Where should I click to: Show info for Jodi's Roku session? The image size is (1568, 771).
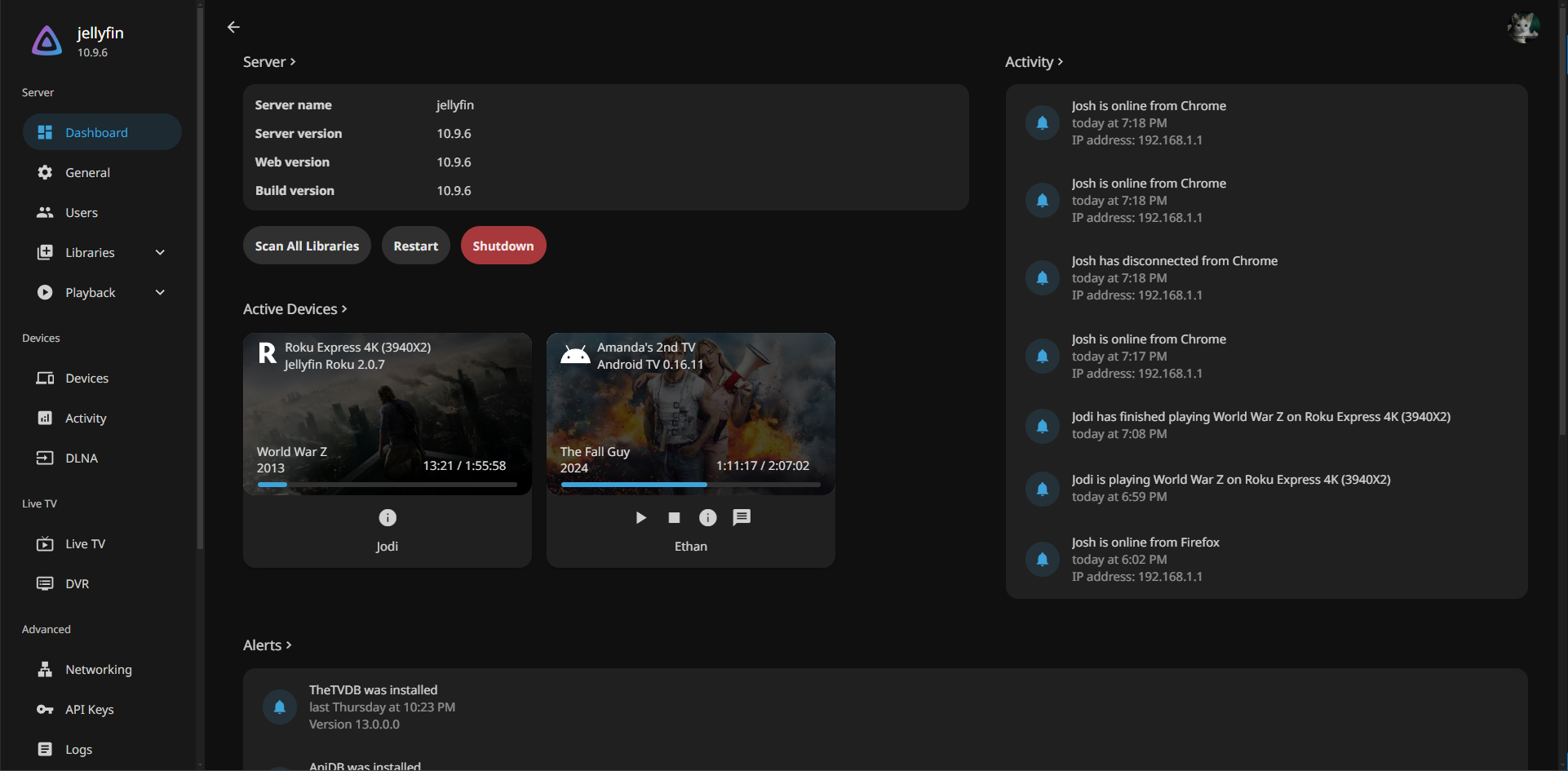(388, 517)
